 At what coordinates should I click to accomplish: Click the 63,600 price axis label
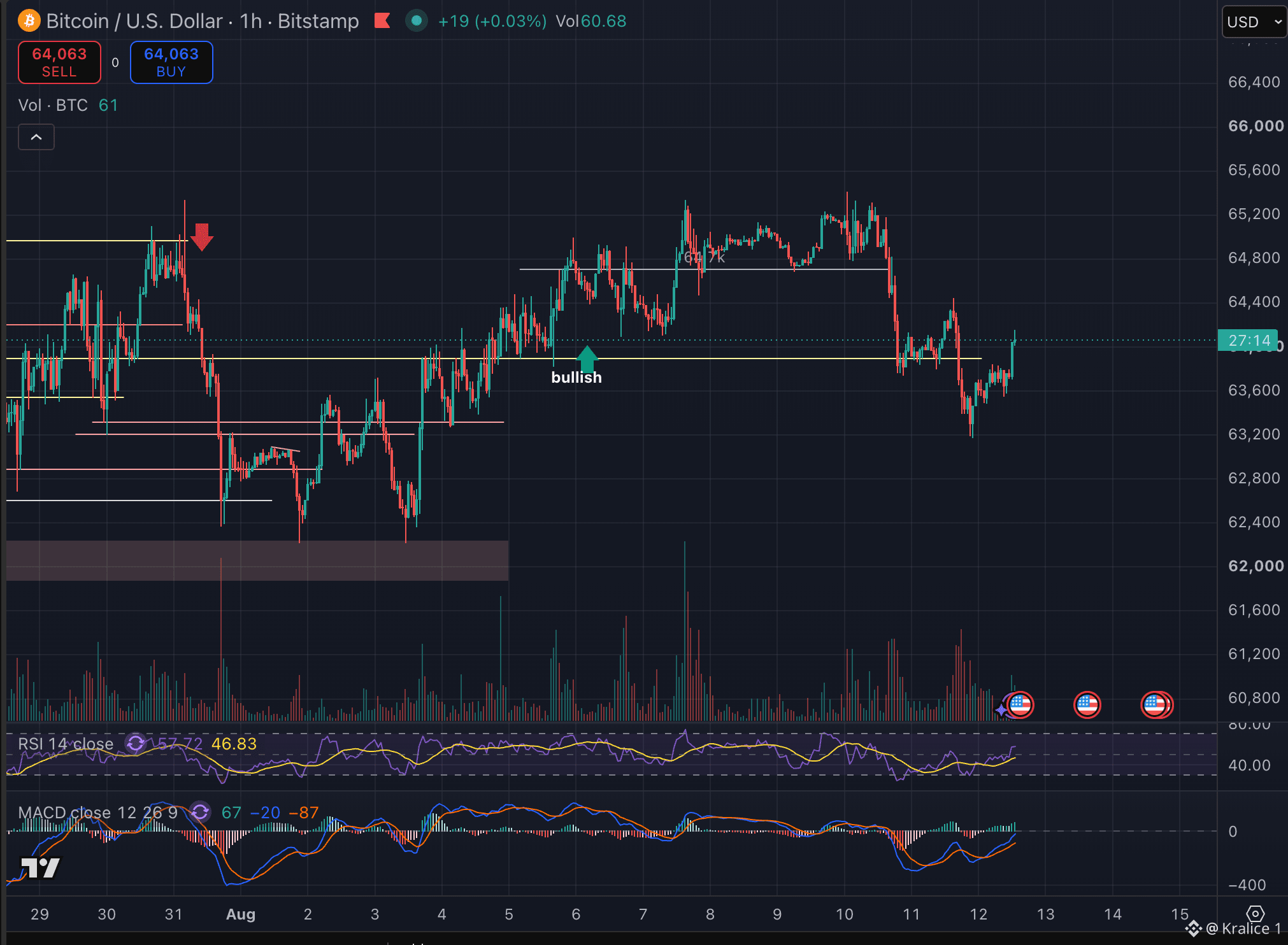1254,390
